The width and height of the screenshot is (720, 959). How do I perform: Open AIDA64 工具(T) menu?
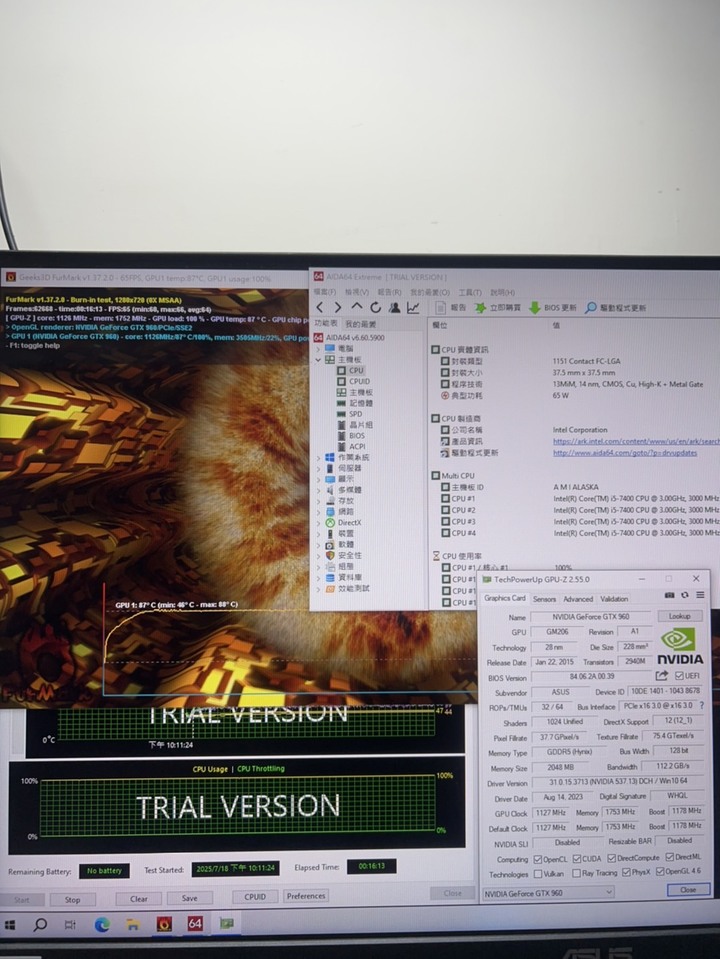pos(470,292)
